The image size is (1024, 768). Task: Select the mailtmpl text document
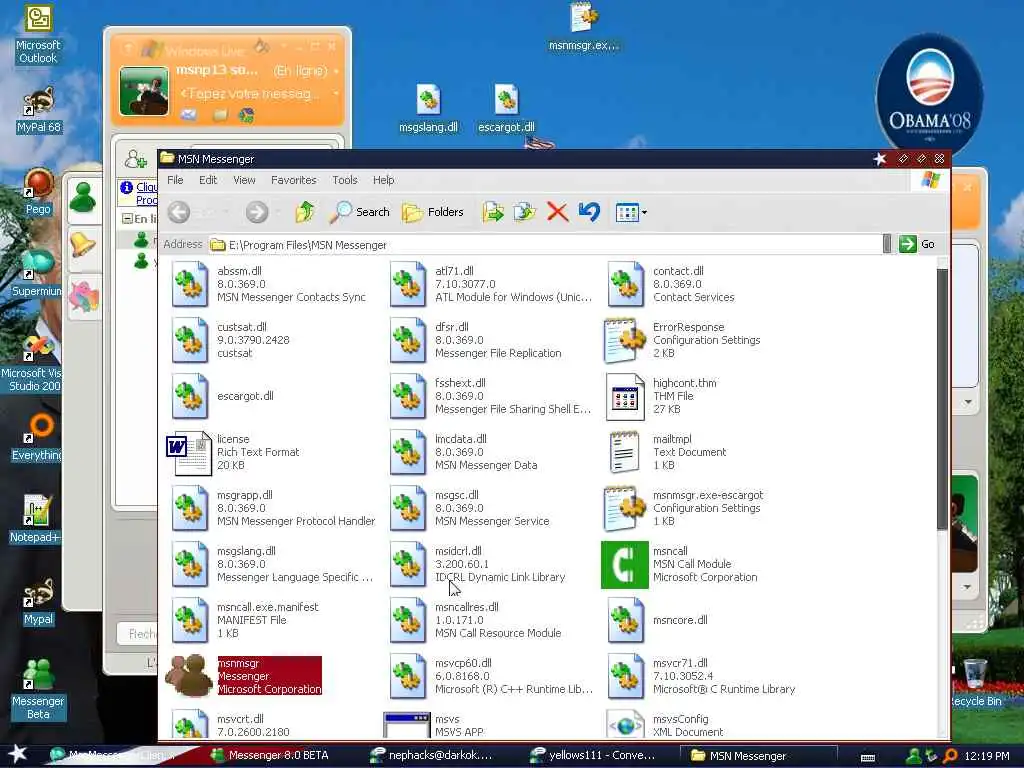667,453
